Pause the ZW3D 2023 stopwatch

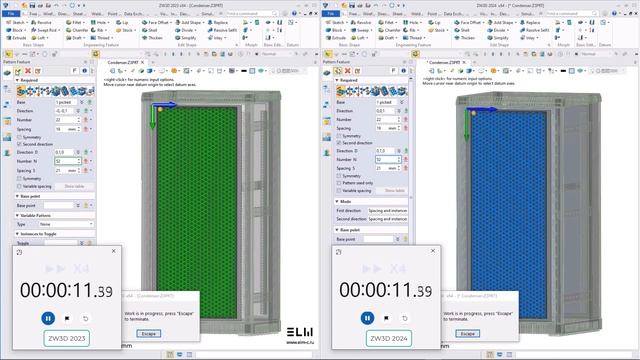[48, 318]
